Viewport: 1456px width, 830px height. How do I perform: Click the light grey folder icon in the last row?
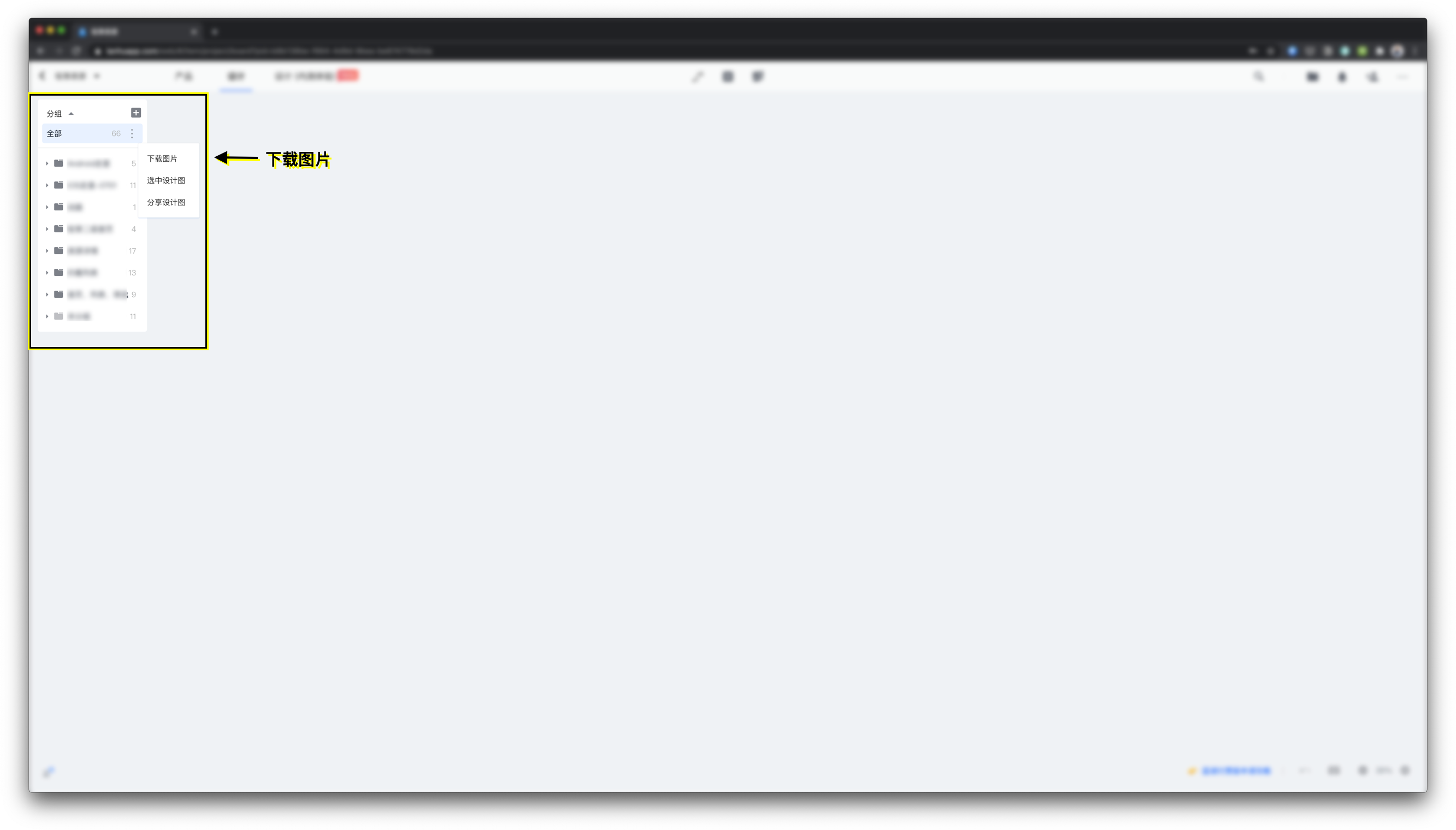(x=58, y=316)
